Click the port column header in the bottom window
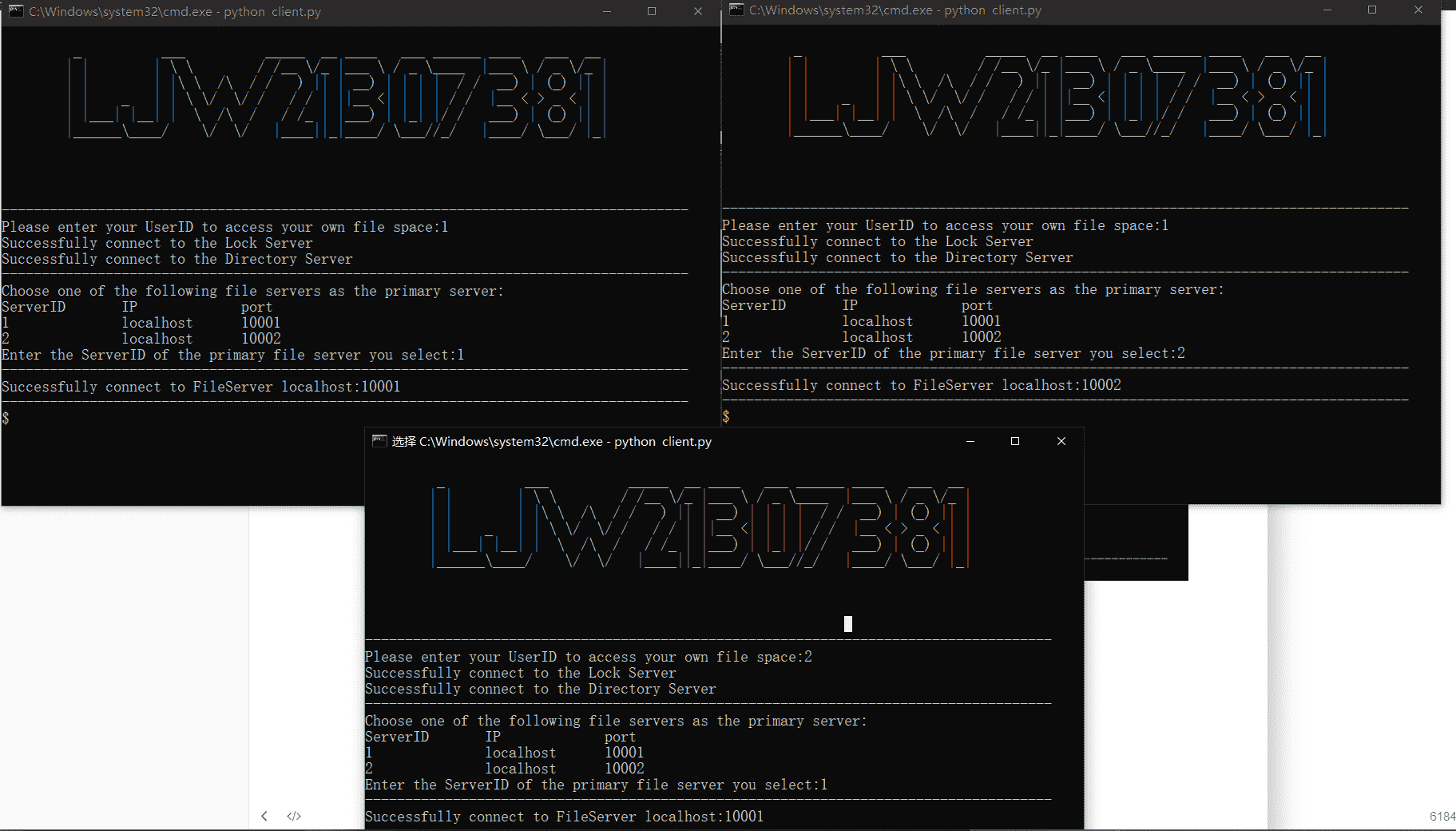The image size is (1456, 831). [x=621, y=737]
